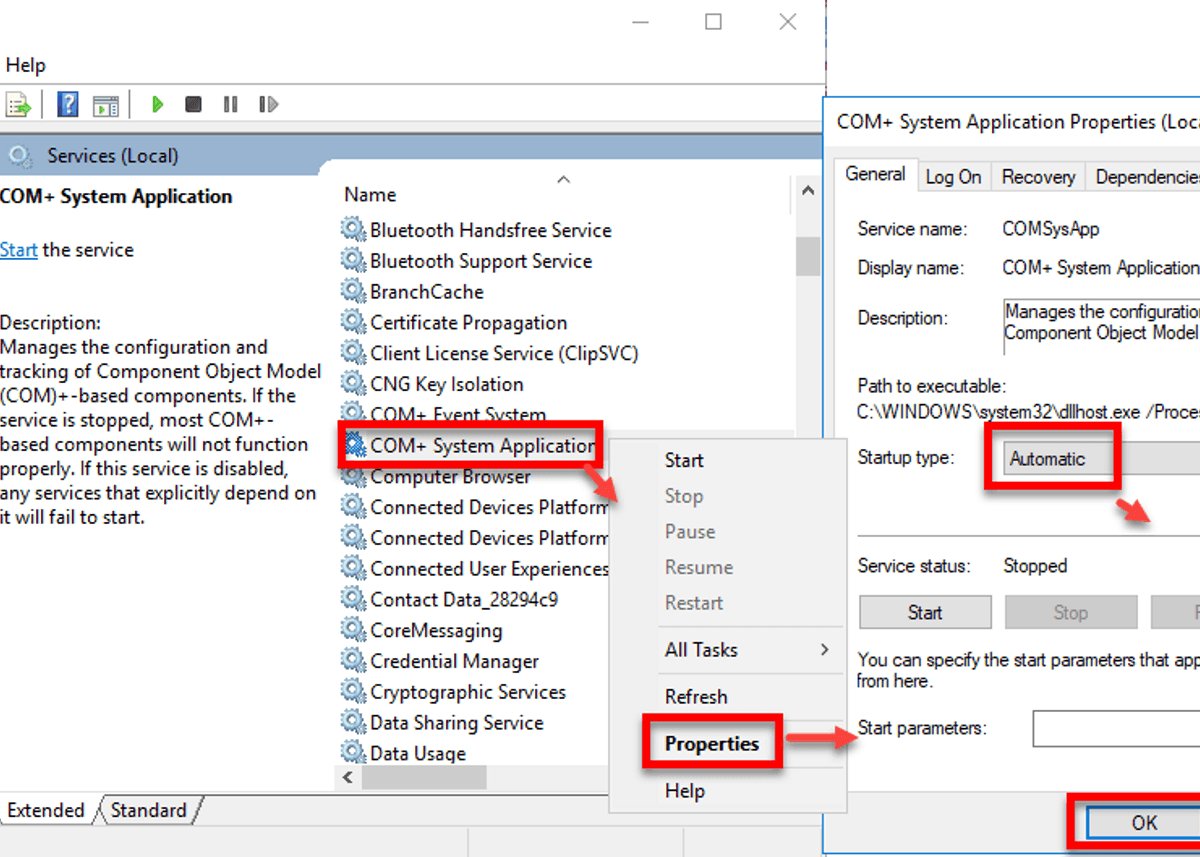Click gear icon beside Certificate Propagation
The image size is (1200, 857).
[354, 323]
